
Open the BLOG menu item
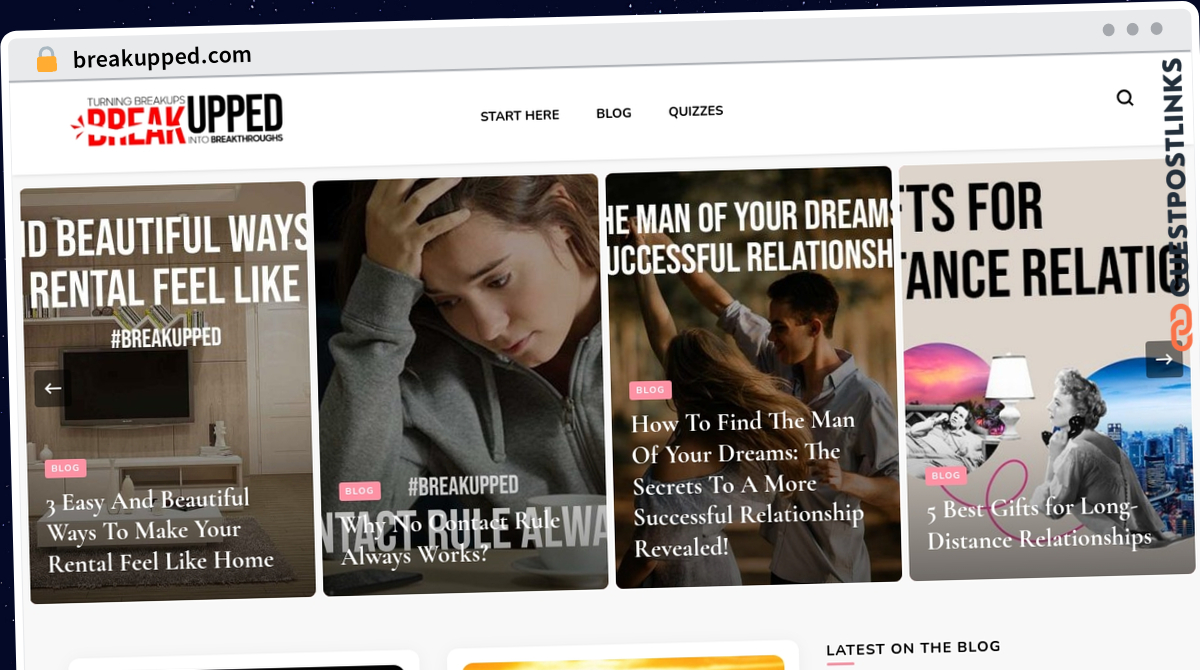pyautogui.click(x=614, y=113)
